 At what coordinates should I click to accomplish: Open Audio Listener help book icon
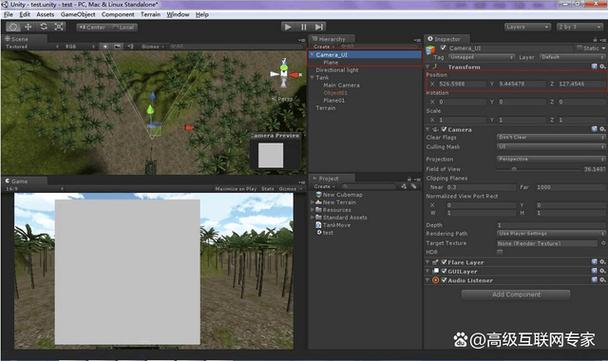[594, 280]
